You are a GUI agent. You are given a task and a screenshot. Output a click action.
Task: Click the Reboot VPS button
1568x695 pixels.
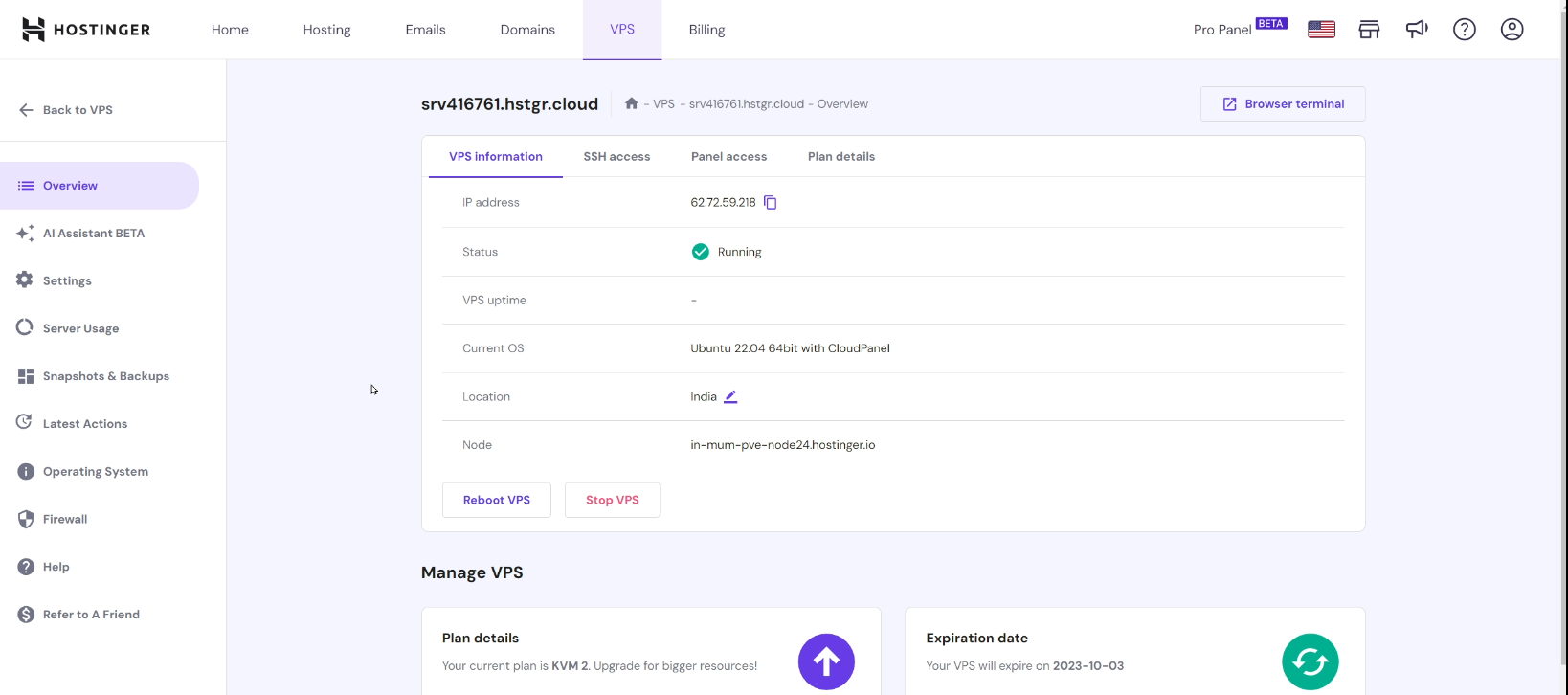pyautogui.click(x=497, y=500)
